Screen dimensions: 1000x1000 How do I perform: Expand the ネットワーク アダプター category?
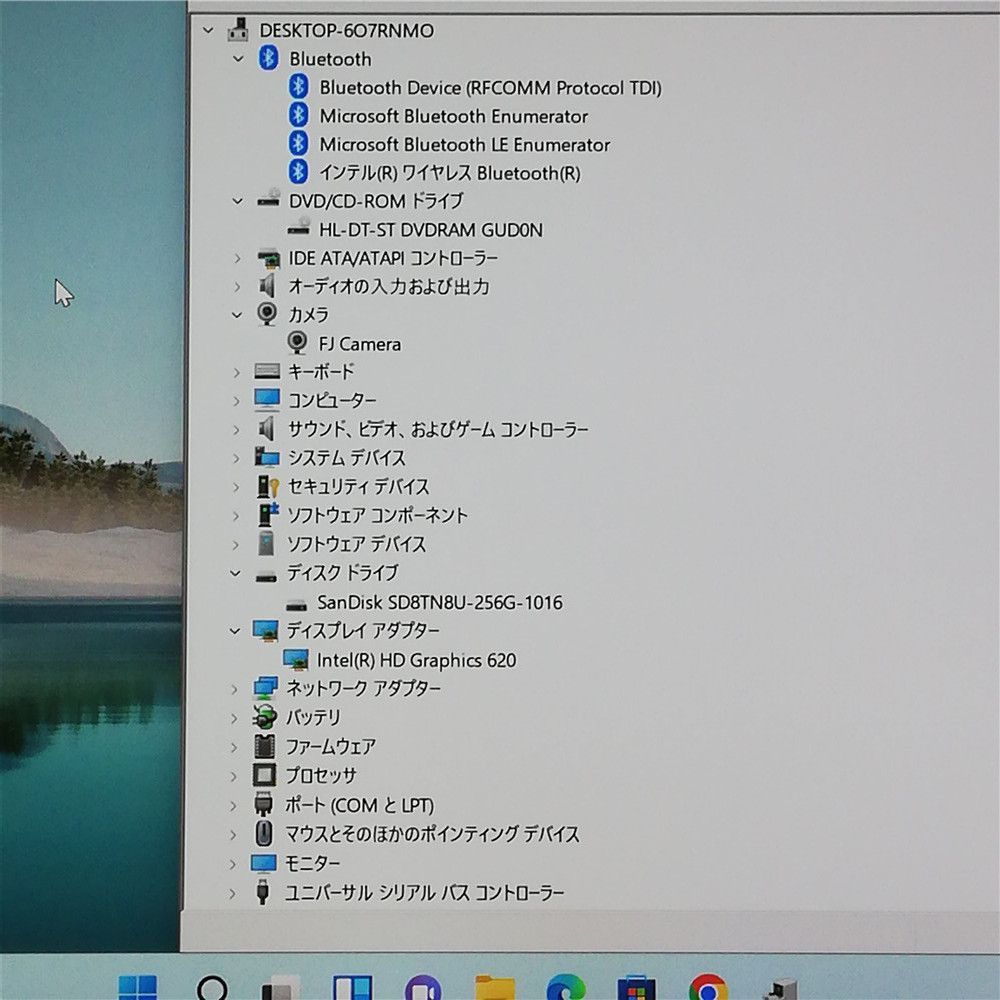tap(237, 688)
